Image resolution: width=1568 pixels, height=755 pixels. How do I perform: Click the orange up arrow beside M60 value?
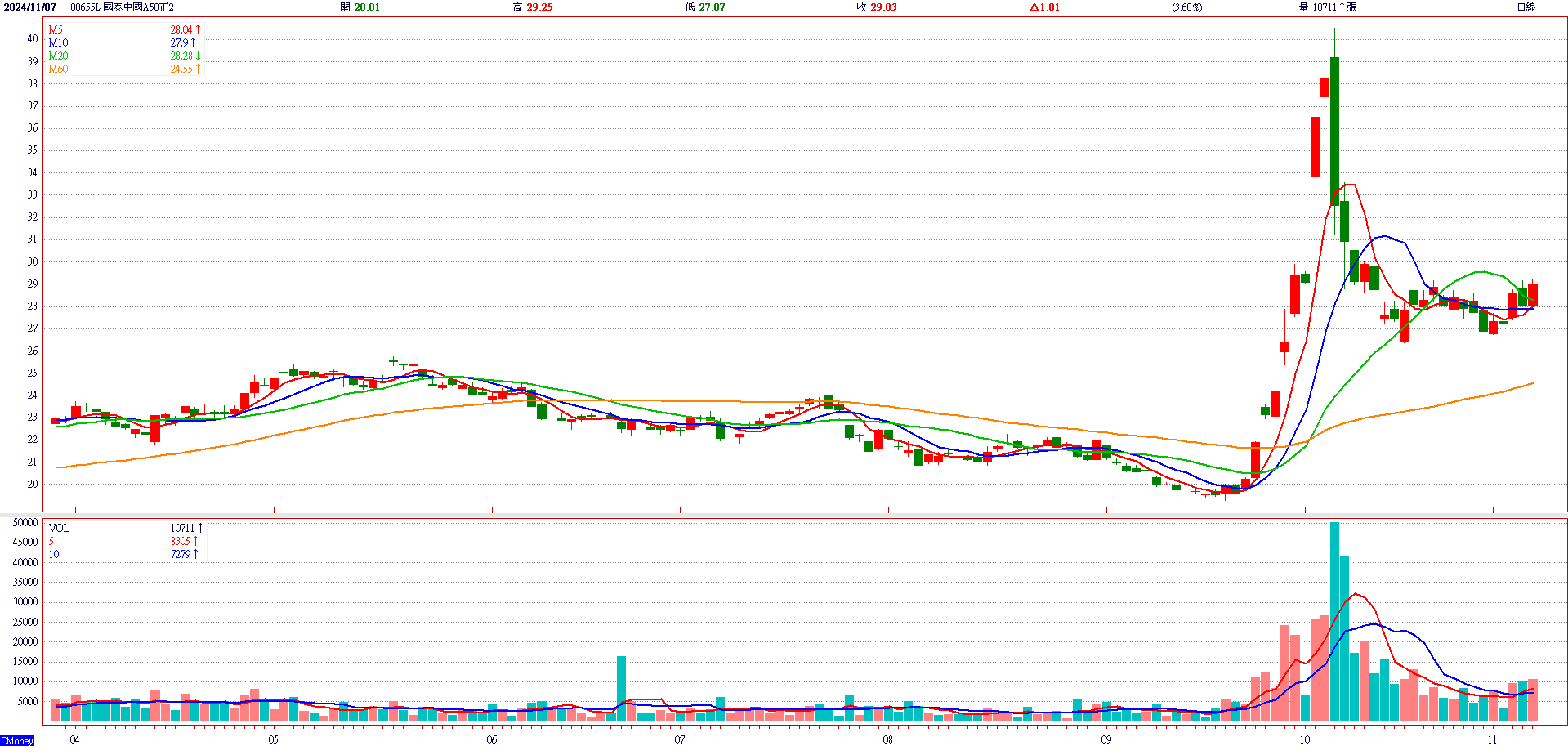(x=198, y=69)
